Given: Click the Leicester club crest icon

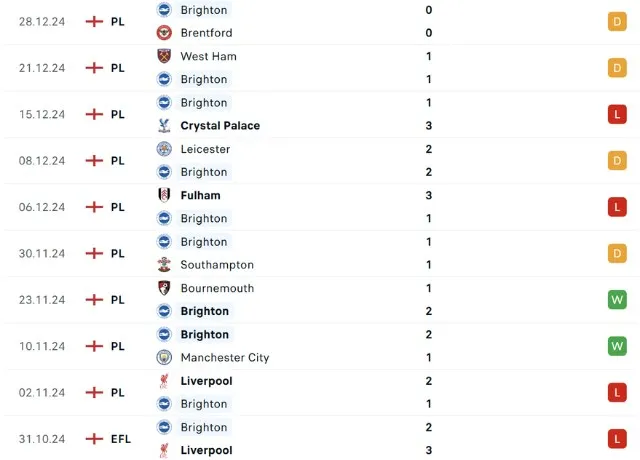Looking at the screenshot, I should coord(165,149).
